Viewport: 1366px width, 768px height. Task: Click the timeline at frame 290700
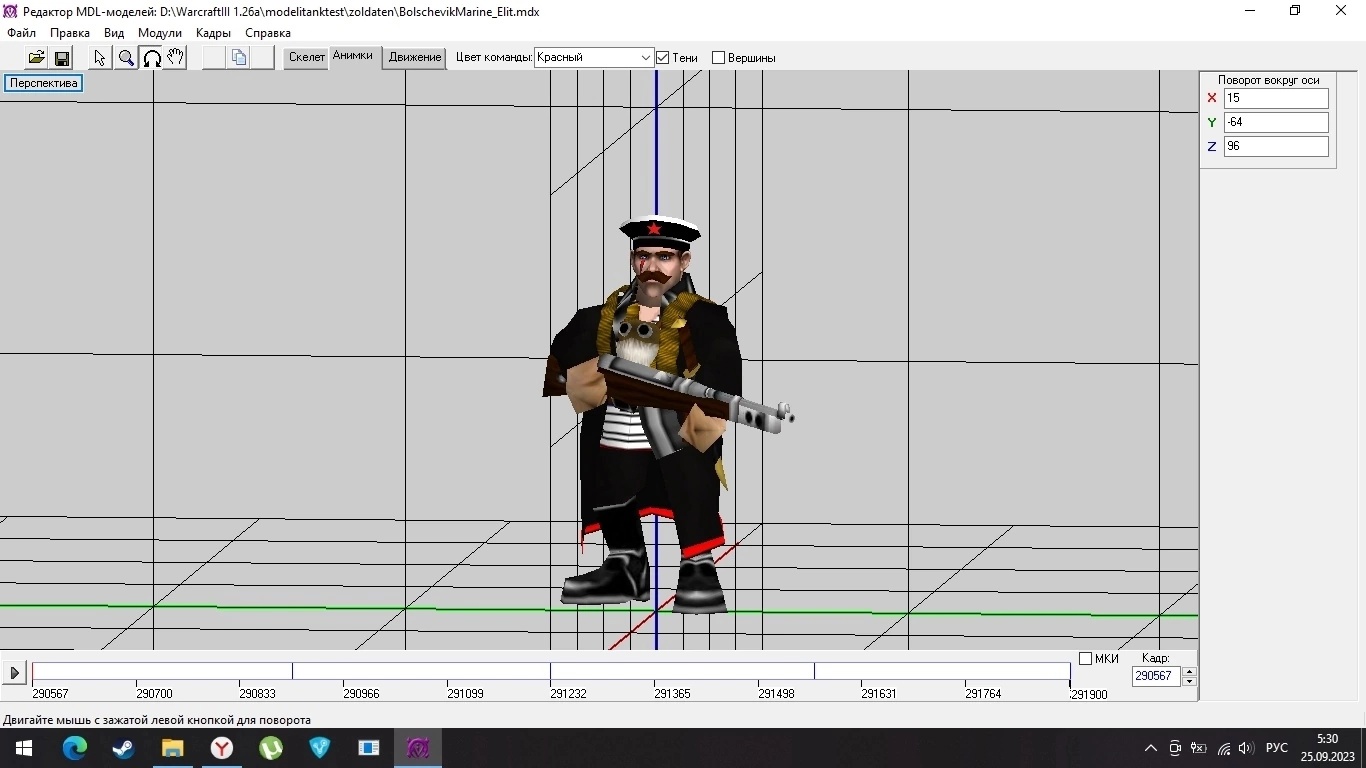(154, 694)
